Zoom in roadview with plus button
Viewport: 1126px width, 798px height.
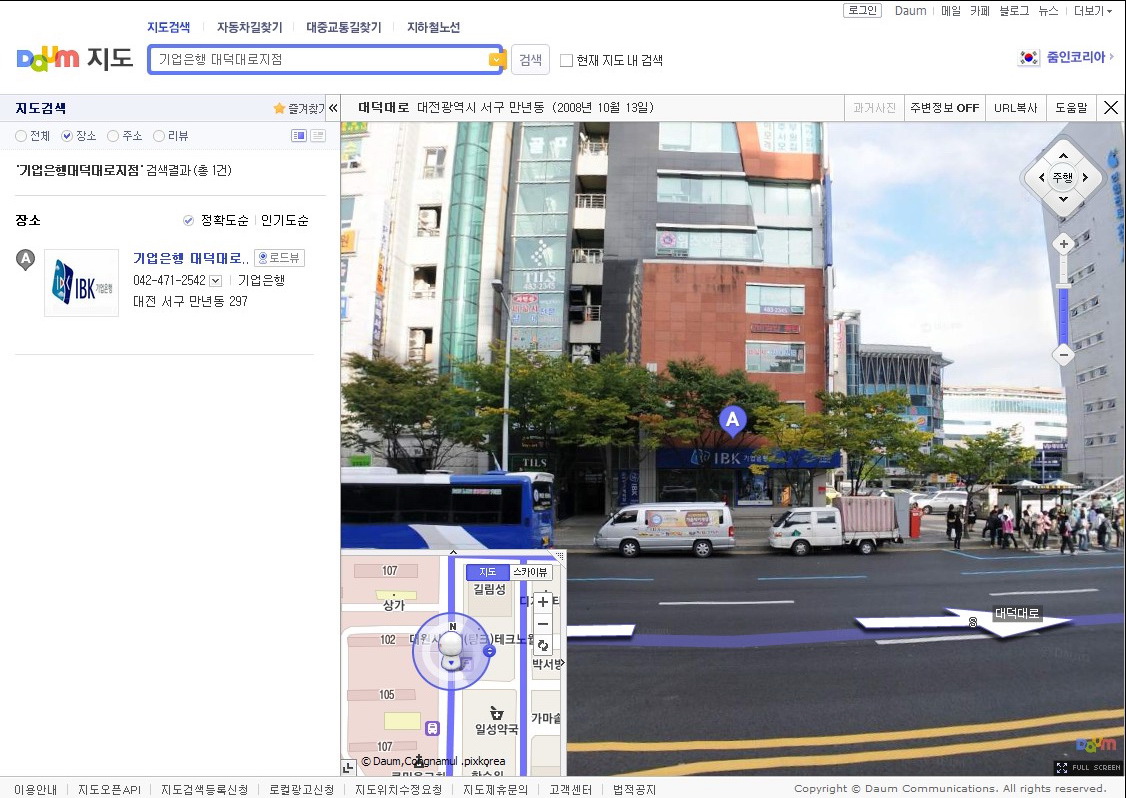click(x=1064, y=244)
